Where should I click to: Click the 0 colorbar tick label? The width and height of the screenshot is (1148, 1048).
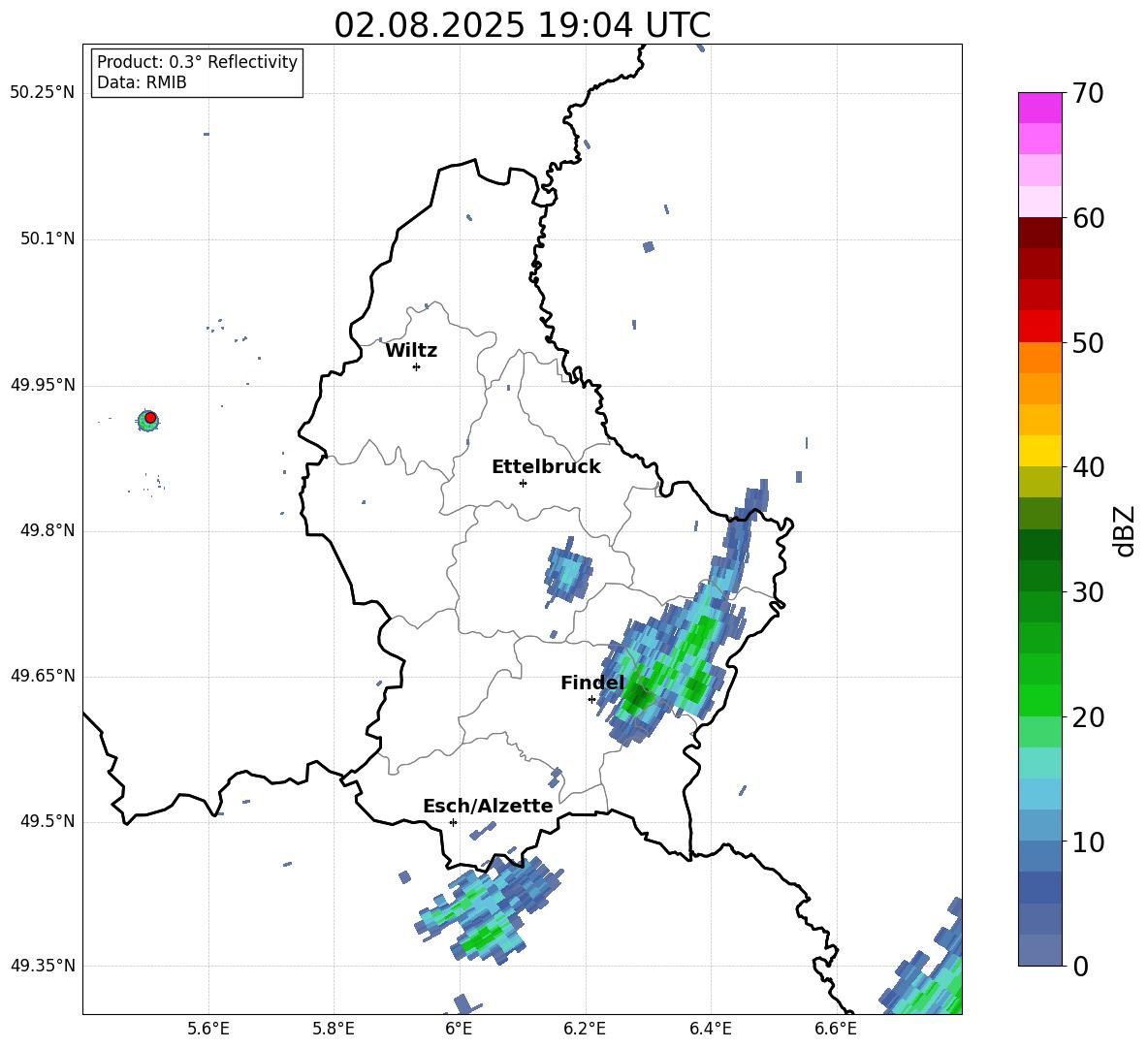coord(1080,967)
